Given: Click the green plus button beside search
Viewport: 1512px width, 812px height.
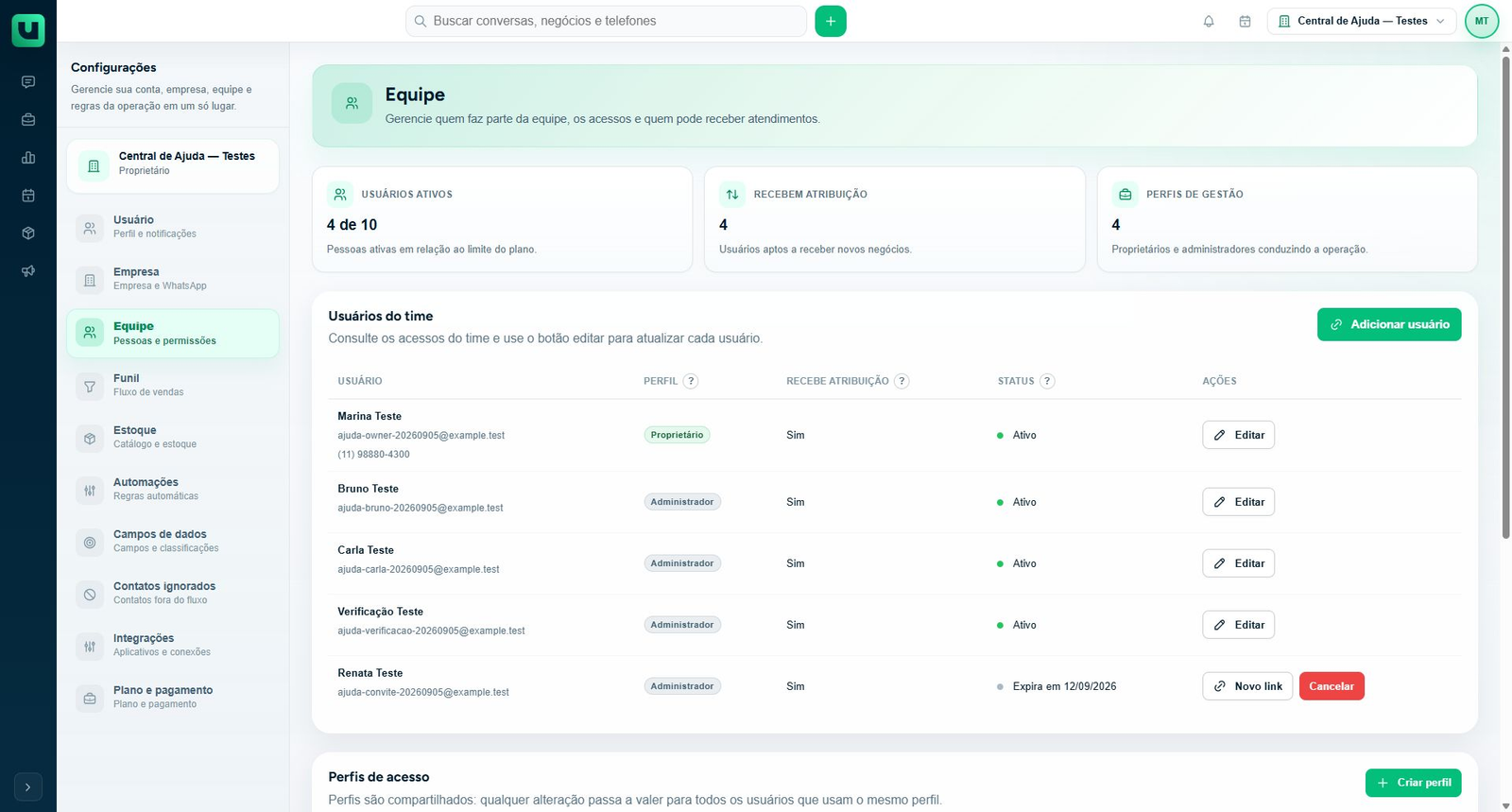Looking at the screenshot, I should click(x=831, y=21).
